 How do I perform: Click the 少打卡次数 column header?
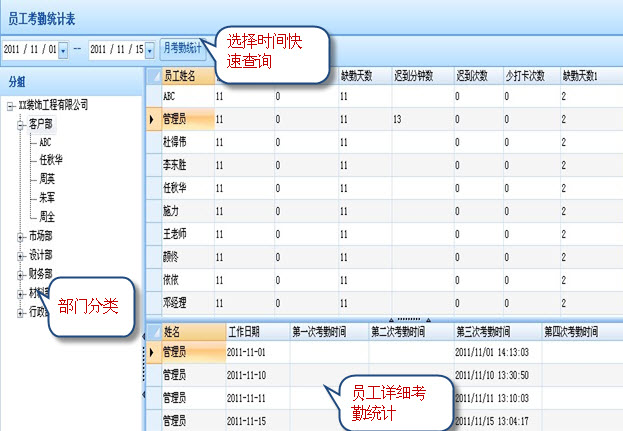pos(526,76)
